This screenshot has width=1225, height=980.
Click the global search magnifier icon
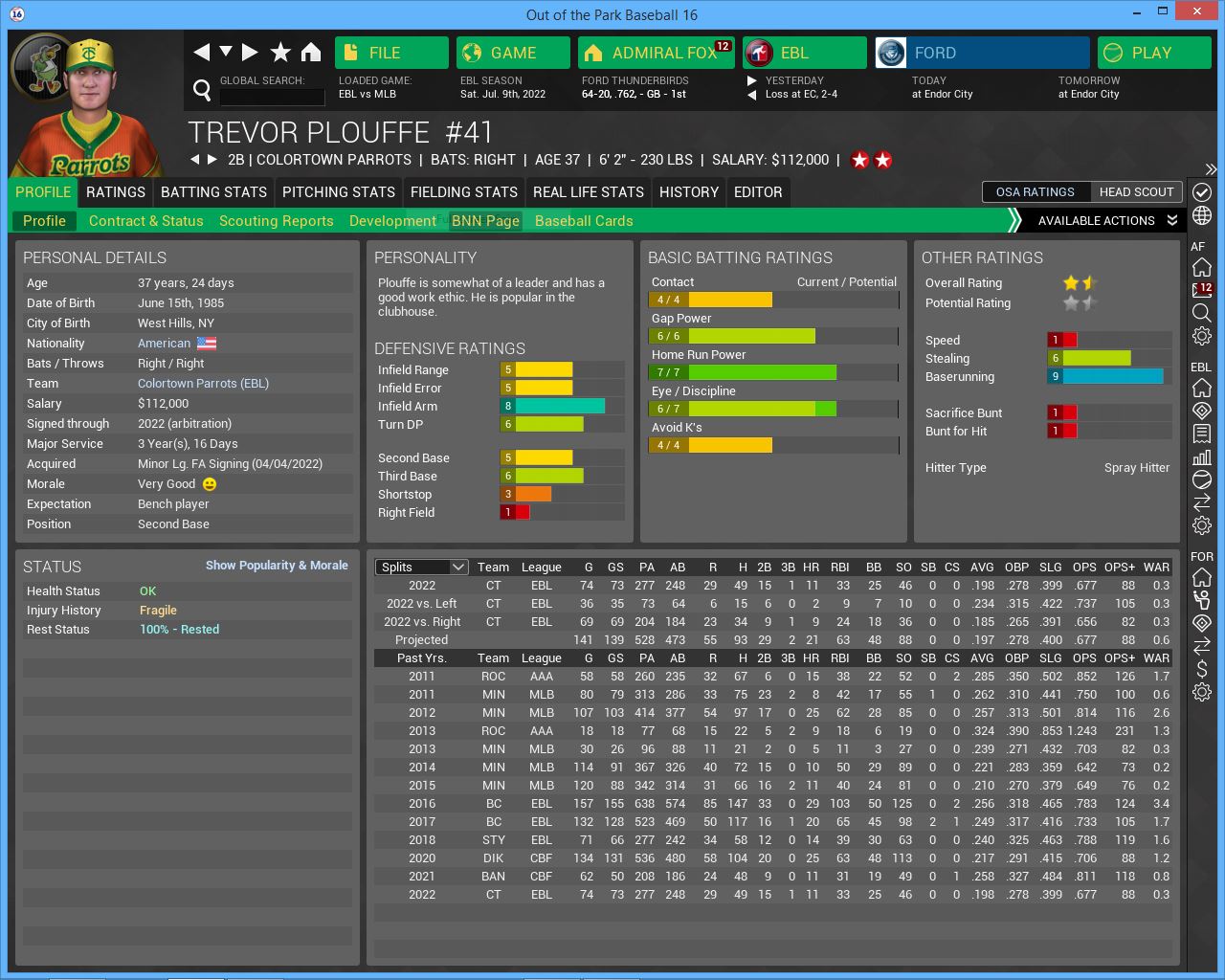point(202,90)
